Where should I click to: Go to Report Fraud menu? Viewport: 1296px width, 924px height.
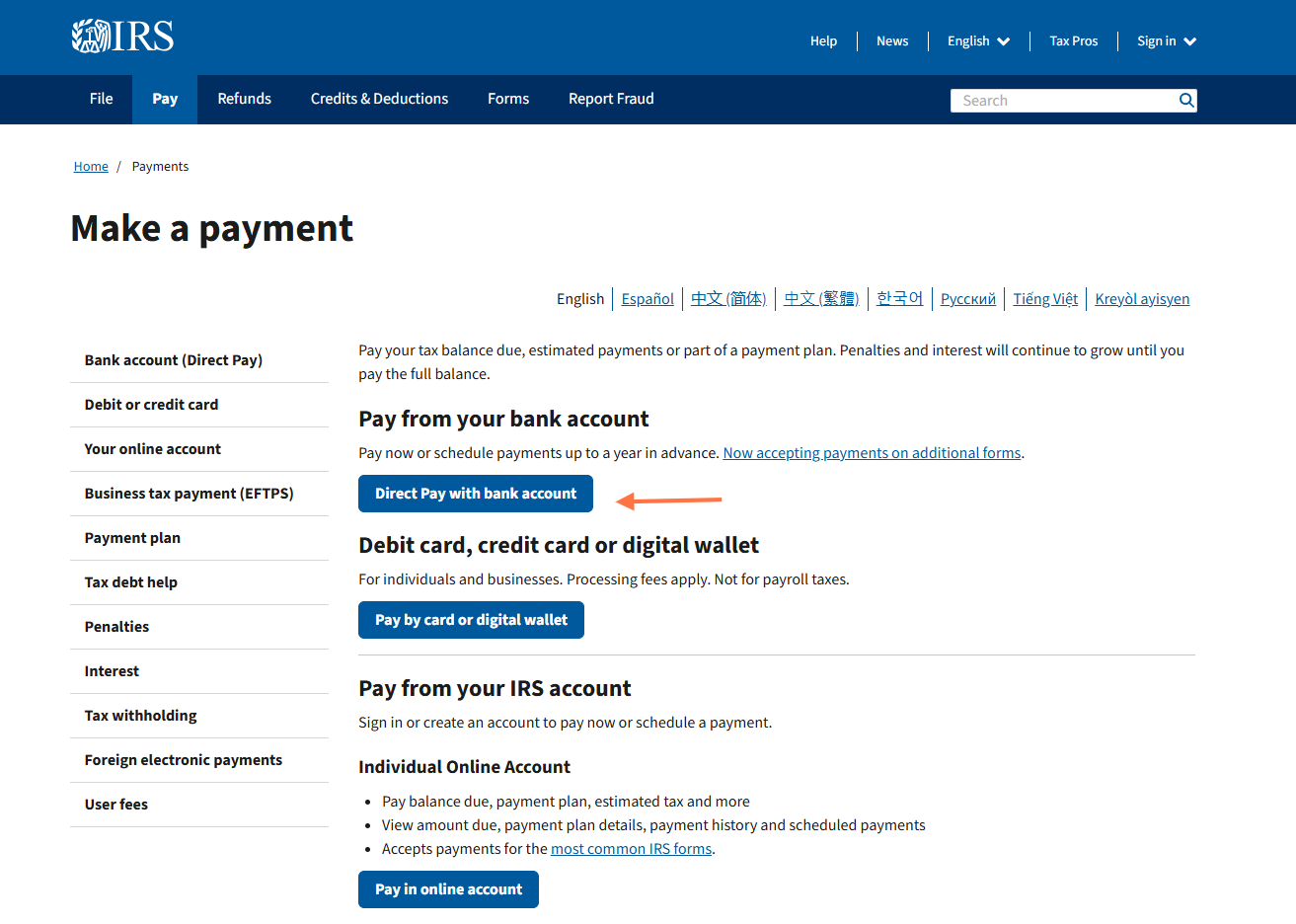(611, 99)
